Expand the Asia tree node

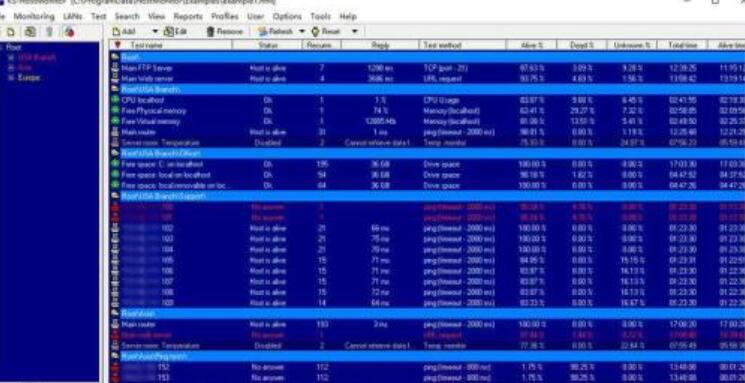10,67
